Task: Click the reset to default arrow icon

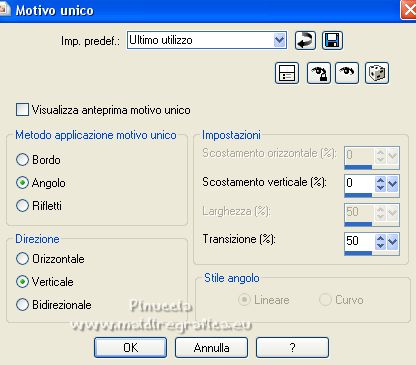Action: [305, 41]
